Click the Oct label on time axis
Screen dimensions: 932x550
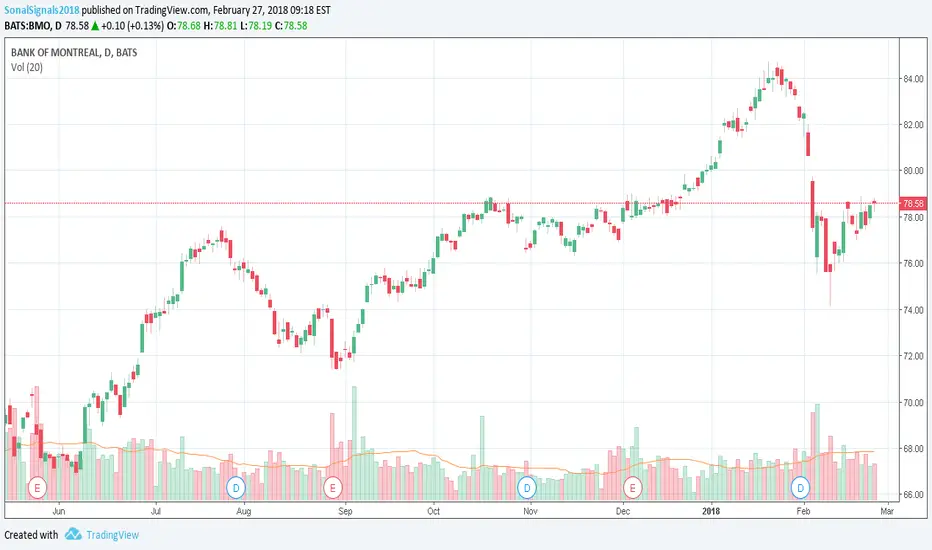[x=433, y=511]
